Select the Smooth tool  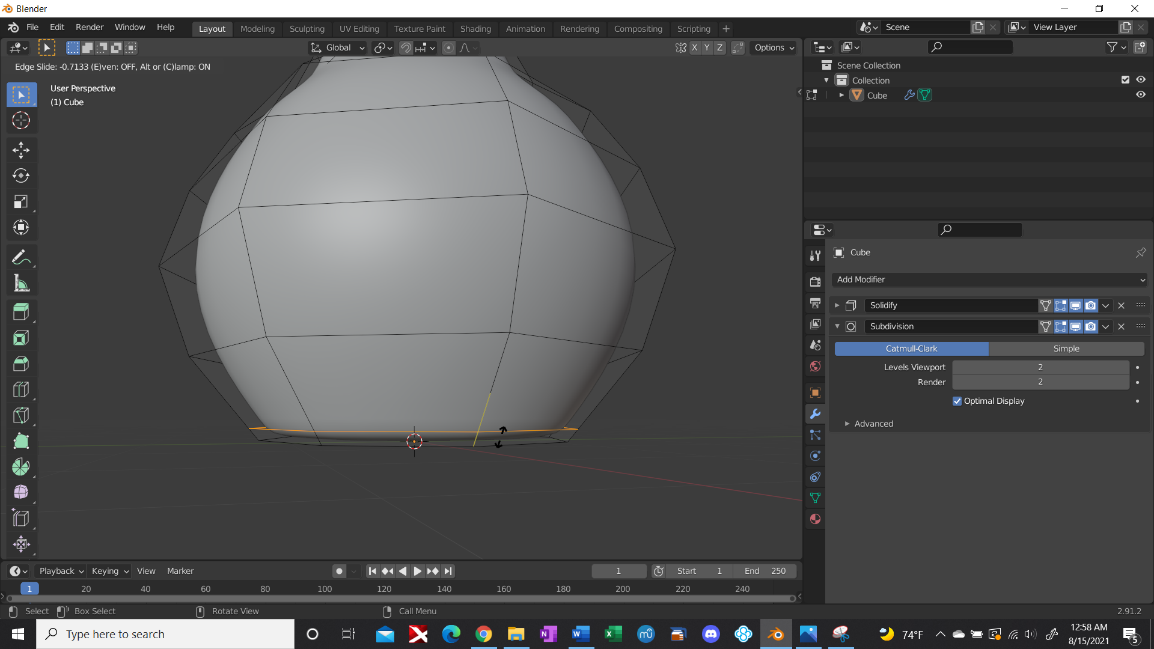pos(21,492)
